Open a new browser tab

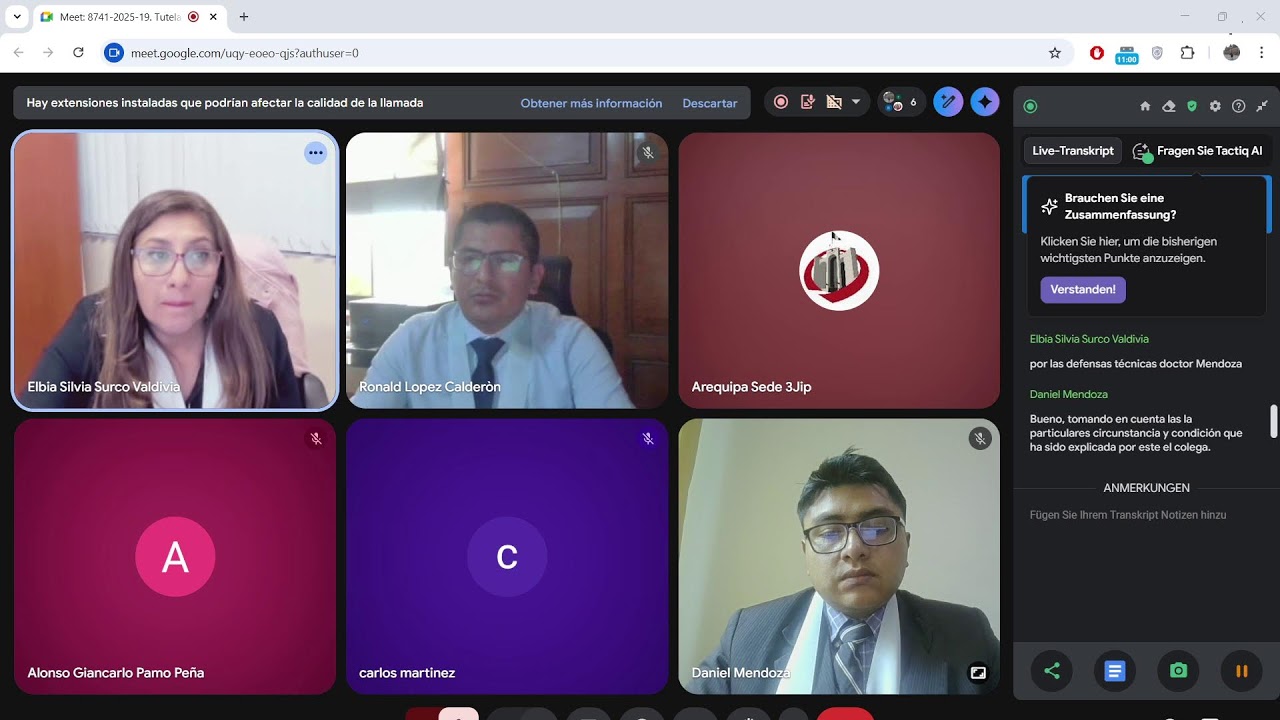coord(244,17)
